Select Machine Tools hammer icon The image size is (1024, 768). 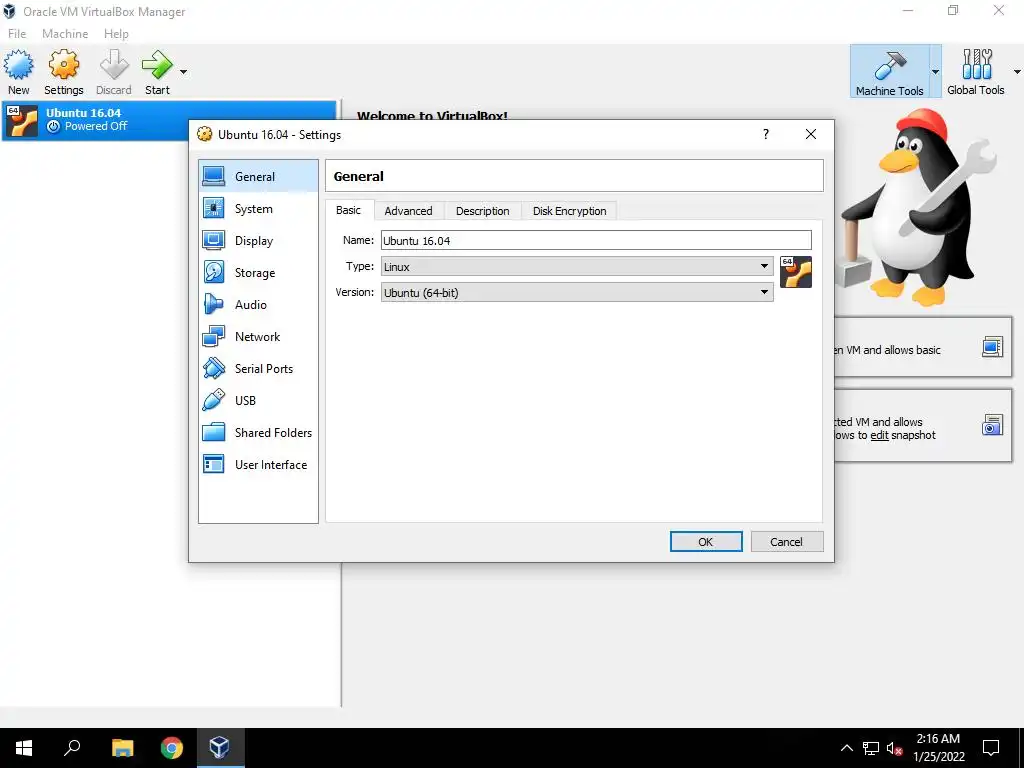pyautogui.click(x=889, y=65)
